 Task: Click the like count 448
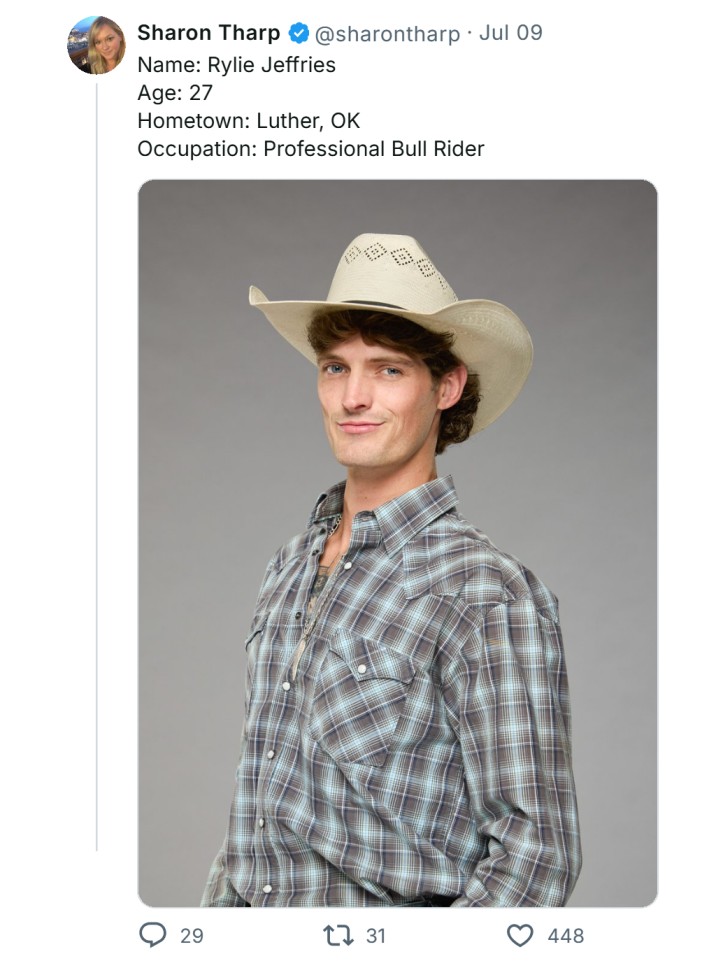point(566,936)
